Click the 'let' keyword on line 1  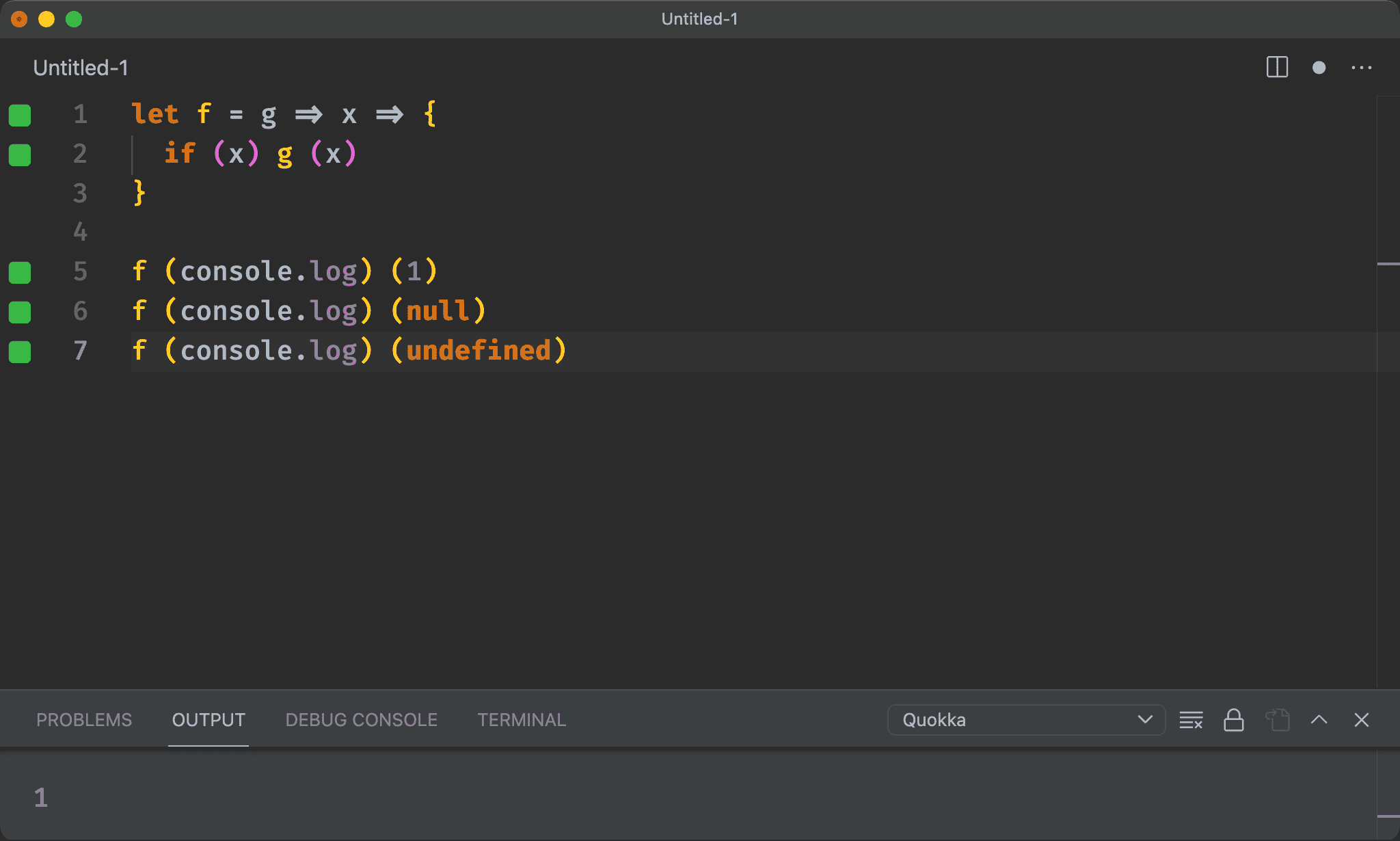coord(155,114)
